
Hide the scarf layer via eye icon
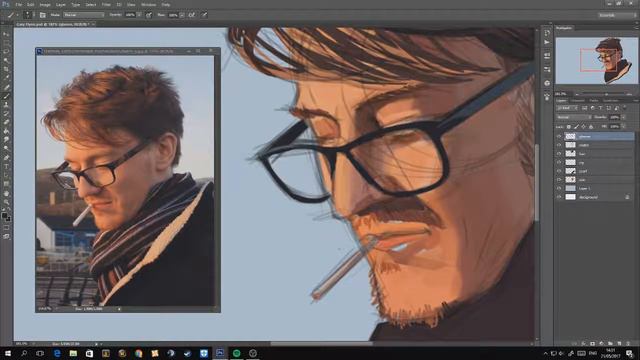(x=559, y=171)
